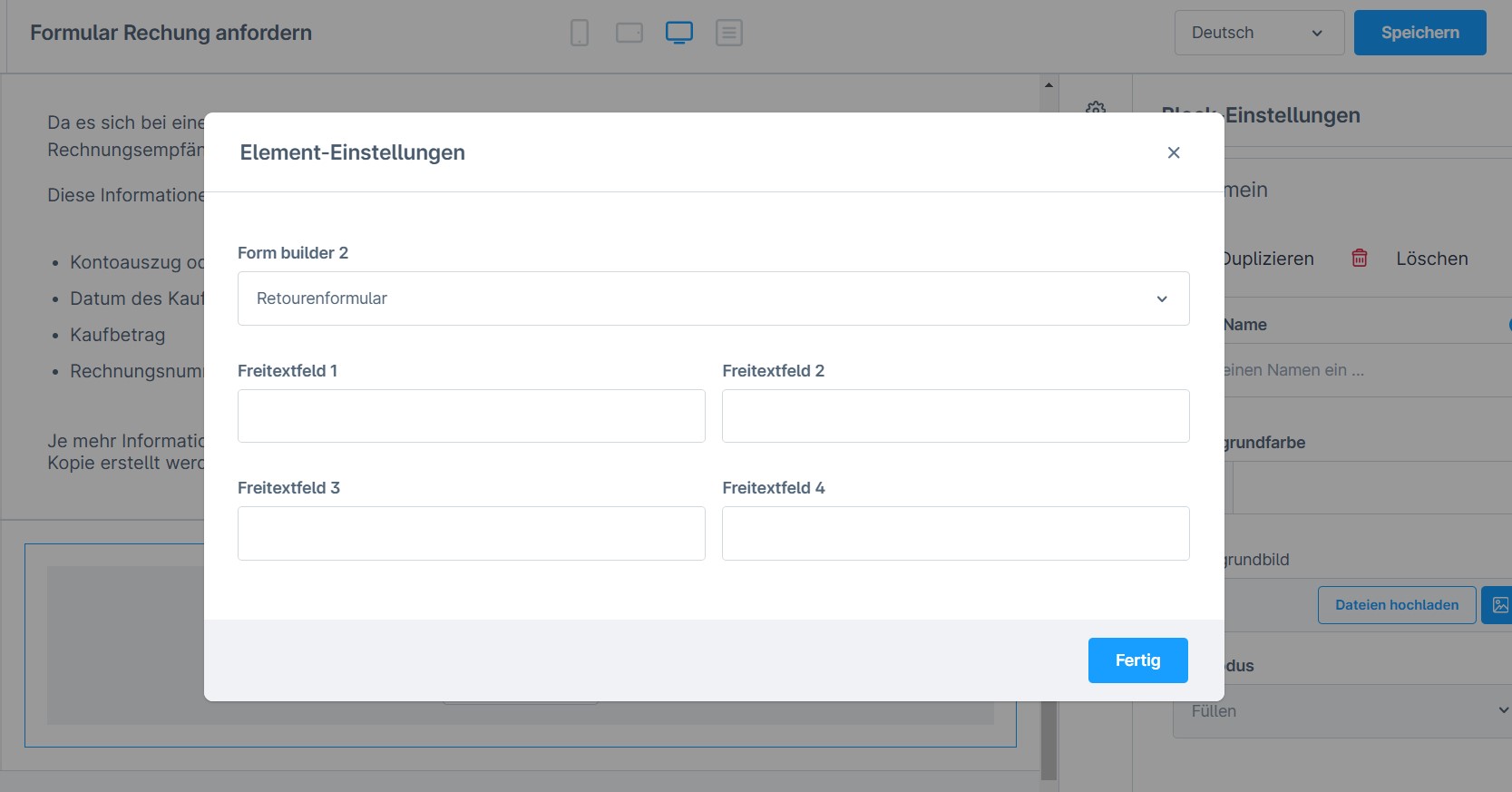The image size is (1512, 792).
Task: Confirm with the Fertig button
Action: (1137, 660)
